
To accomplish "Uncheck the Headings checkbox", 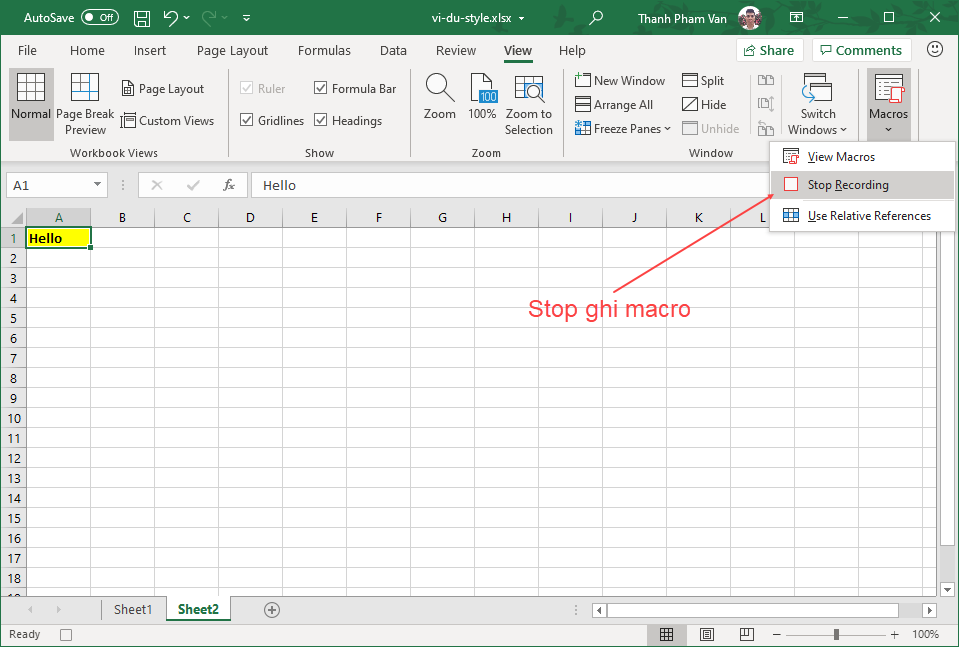I will coord(320,120).
